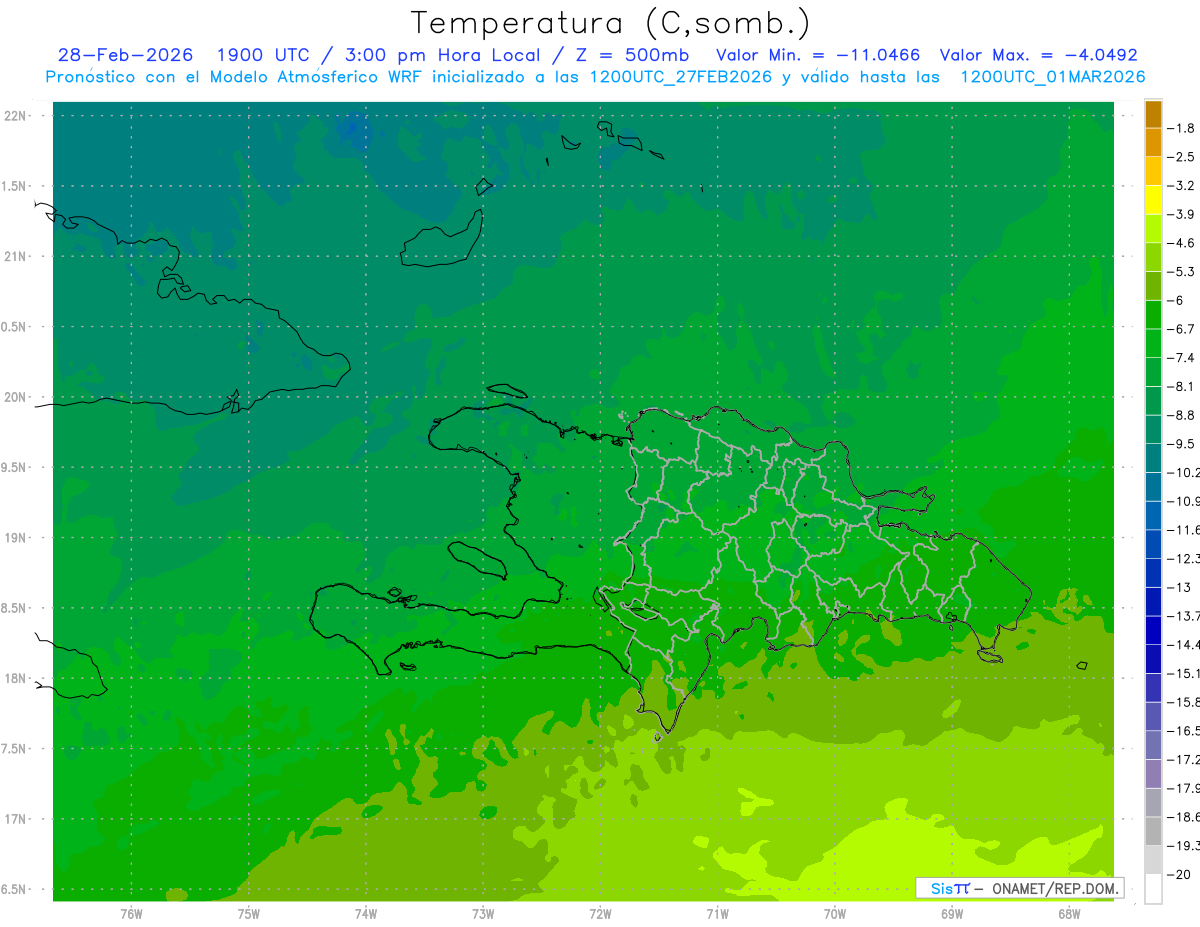Click the '69W' longitude label
The height and width of the screenshot is (927, 1200).
952,914
